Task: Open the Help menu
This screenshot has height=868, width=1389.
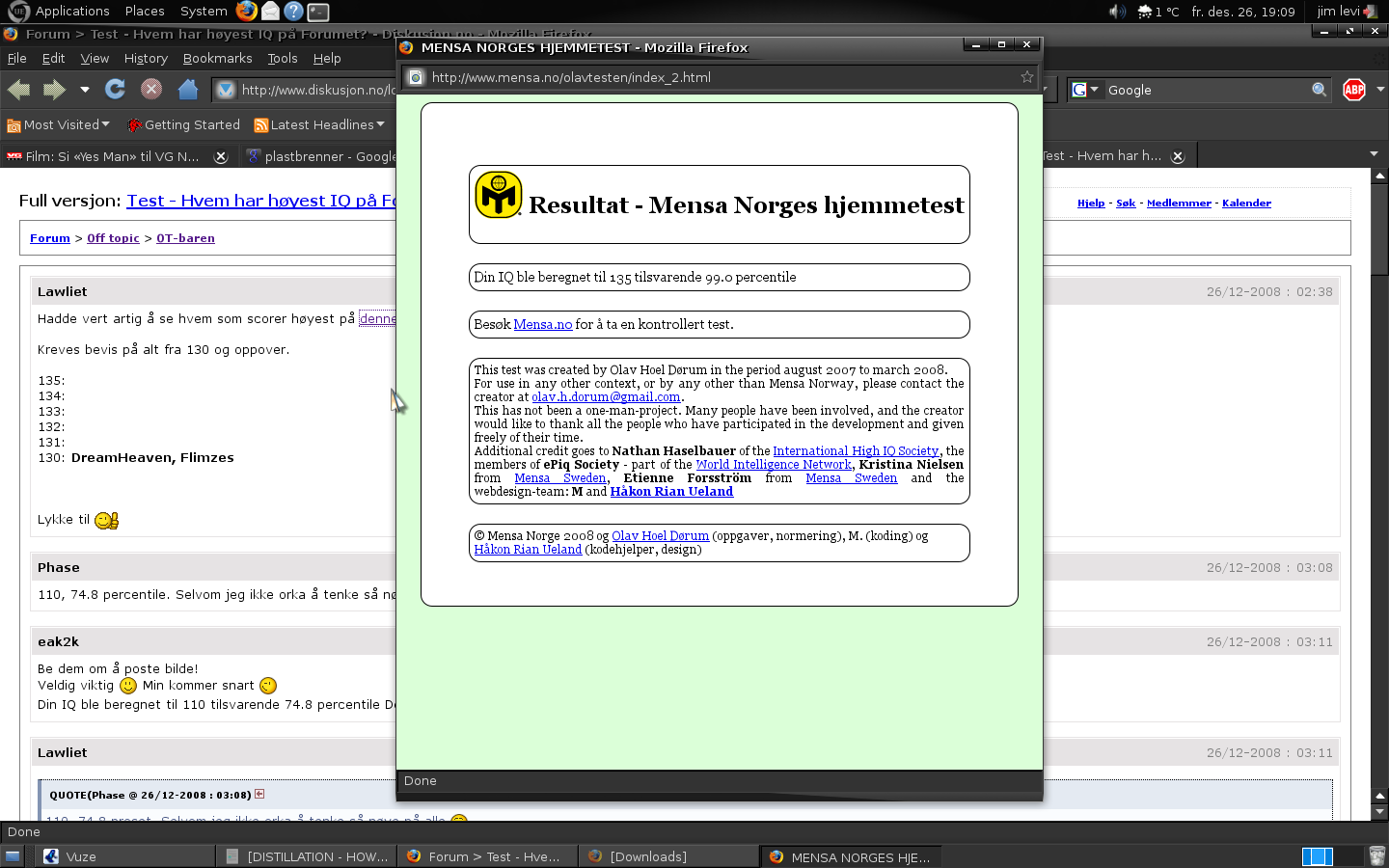Action: [x=327, y=58]
